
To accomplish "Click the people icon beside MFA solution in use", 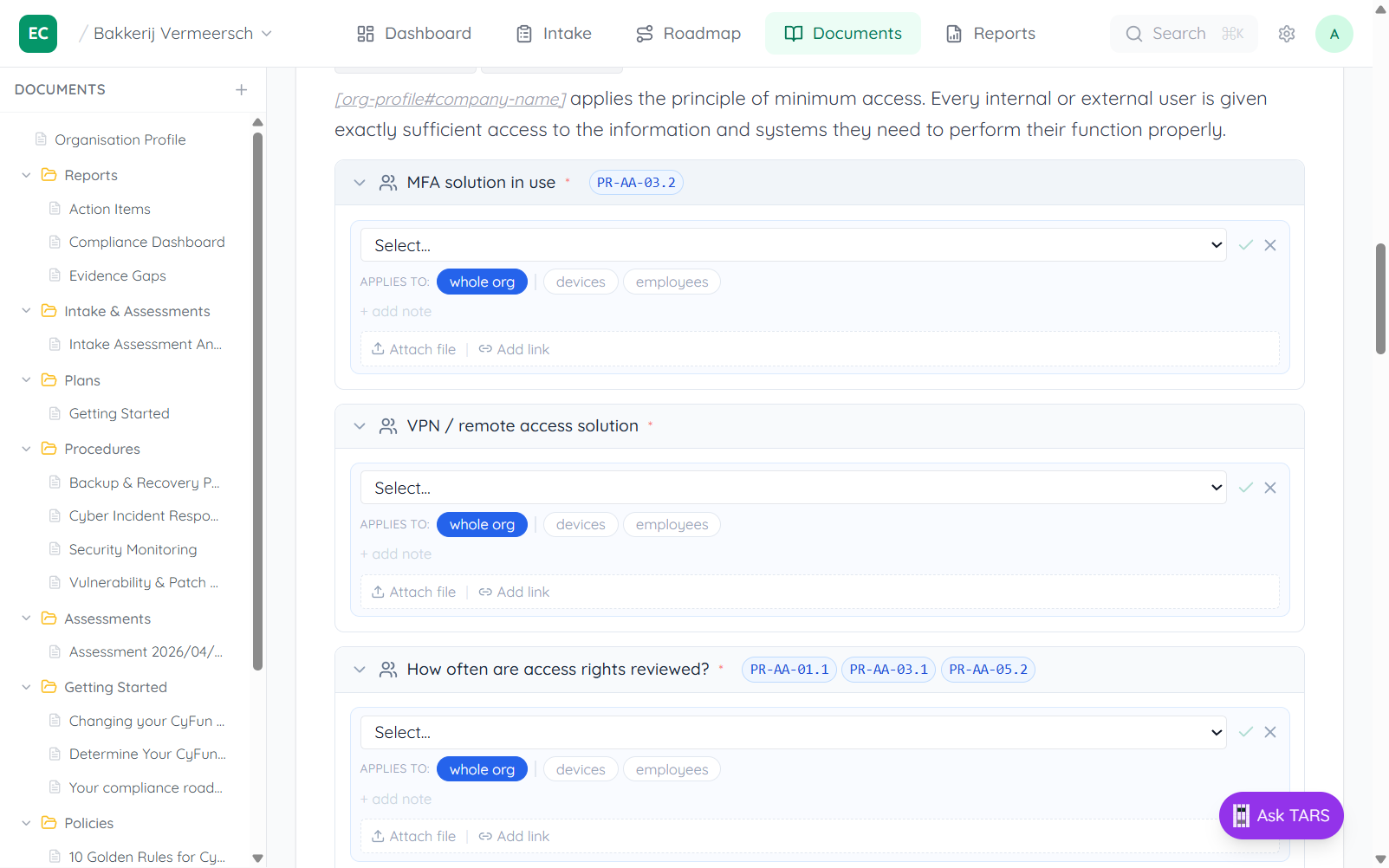I will click(x=387, y=182).
